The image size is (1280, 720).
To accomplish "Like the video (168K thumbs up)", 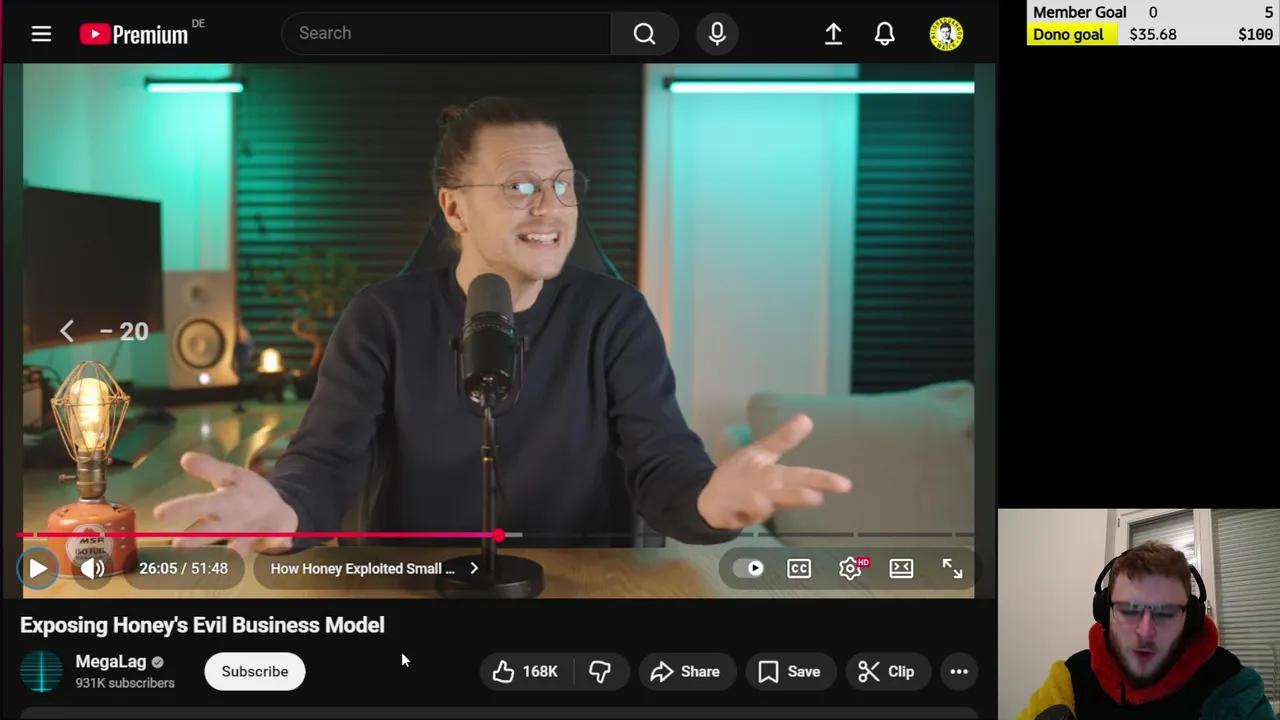I will click(526, 672).
